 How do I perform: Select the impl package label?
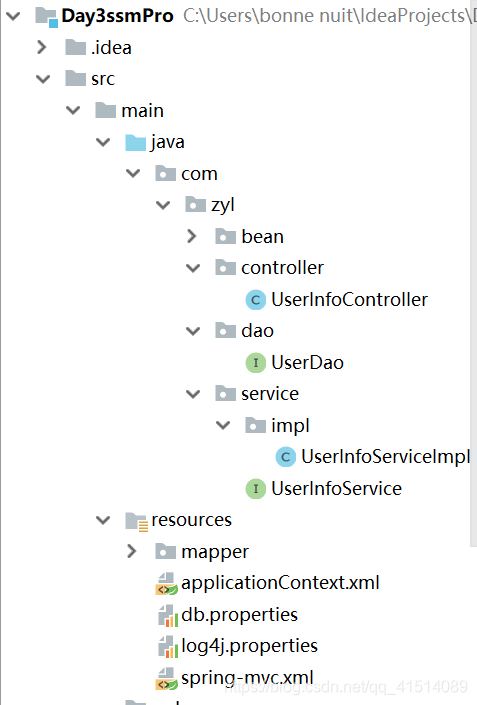click(x=290, y=426)
